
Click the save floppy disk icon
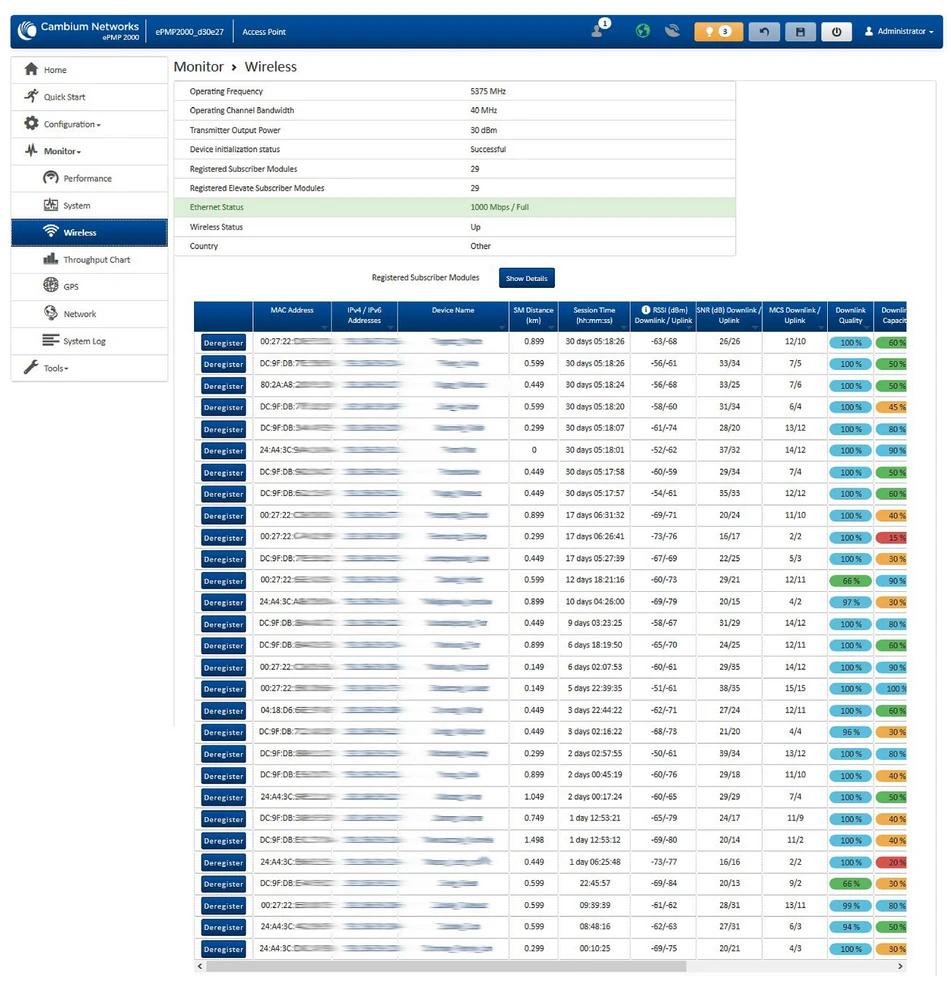(x=800, y=31)
